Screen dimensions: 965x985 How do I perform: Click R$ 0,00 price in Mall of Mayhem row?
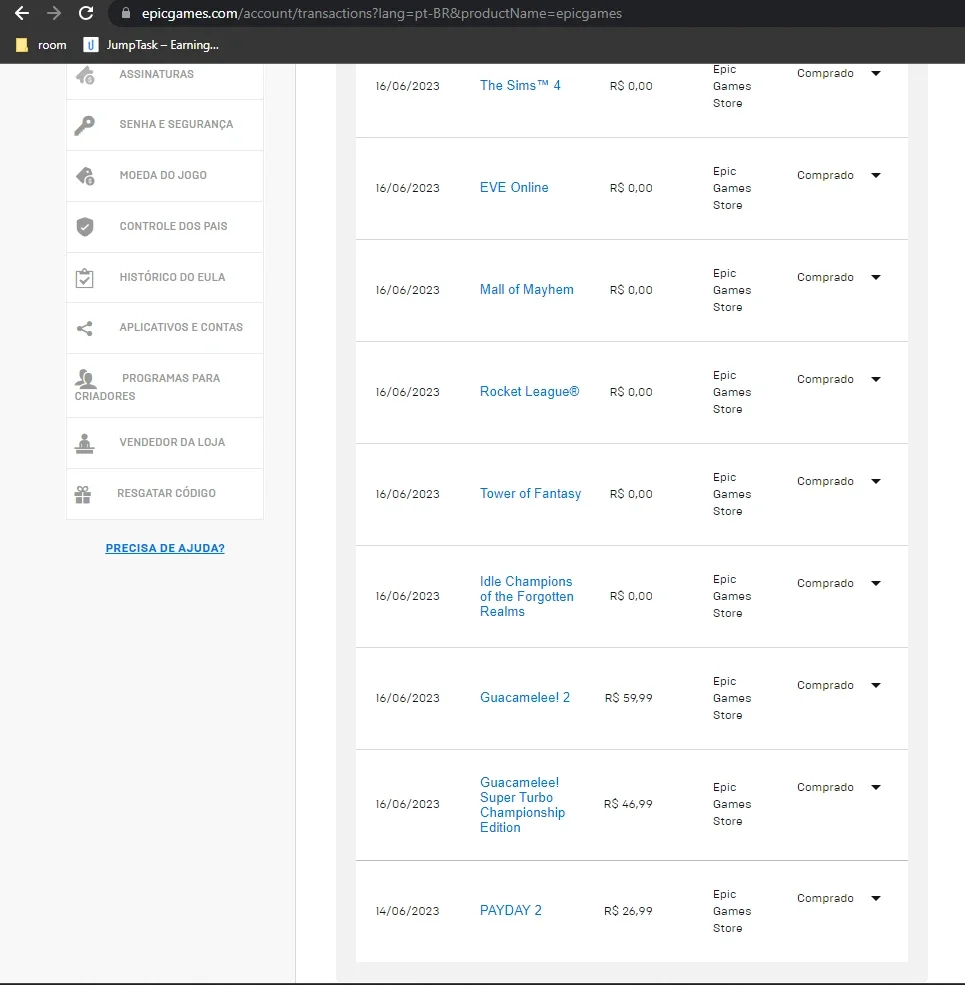(631, 290)
